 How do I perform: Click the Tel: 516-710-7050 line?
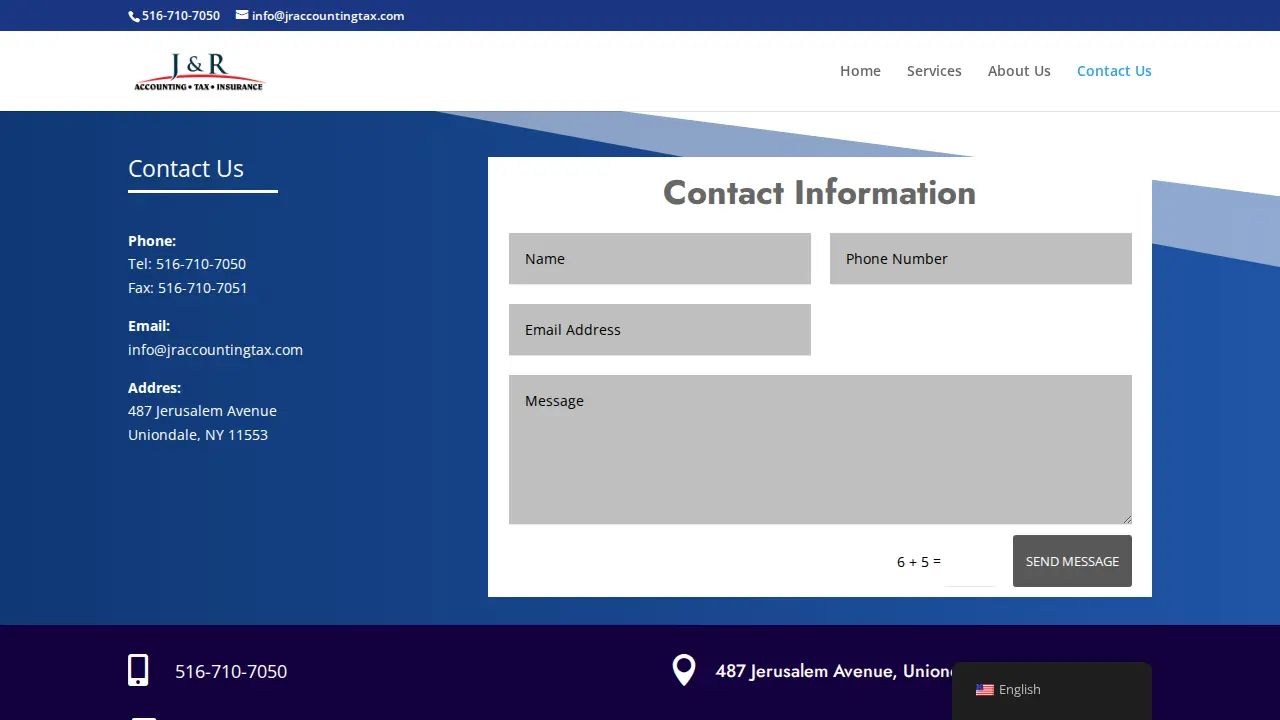[x=187, y=264]
